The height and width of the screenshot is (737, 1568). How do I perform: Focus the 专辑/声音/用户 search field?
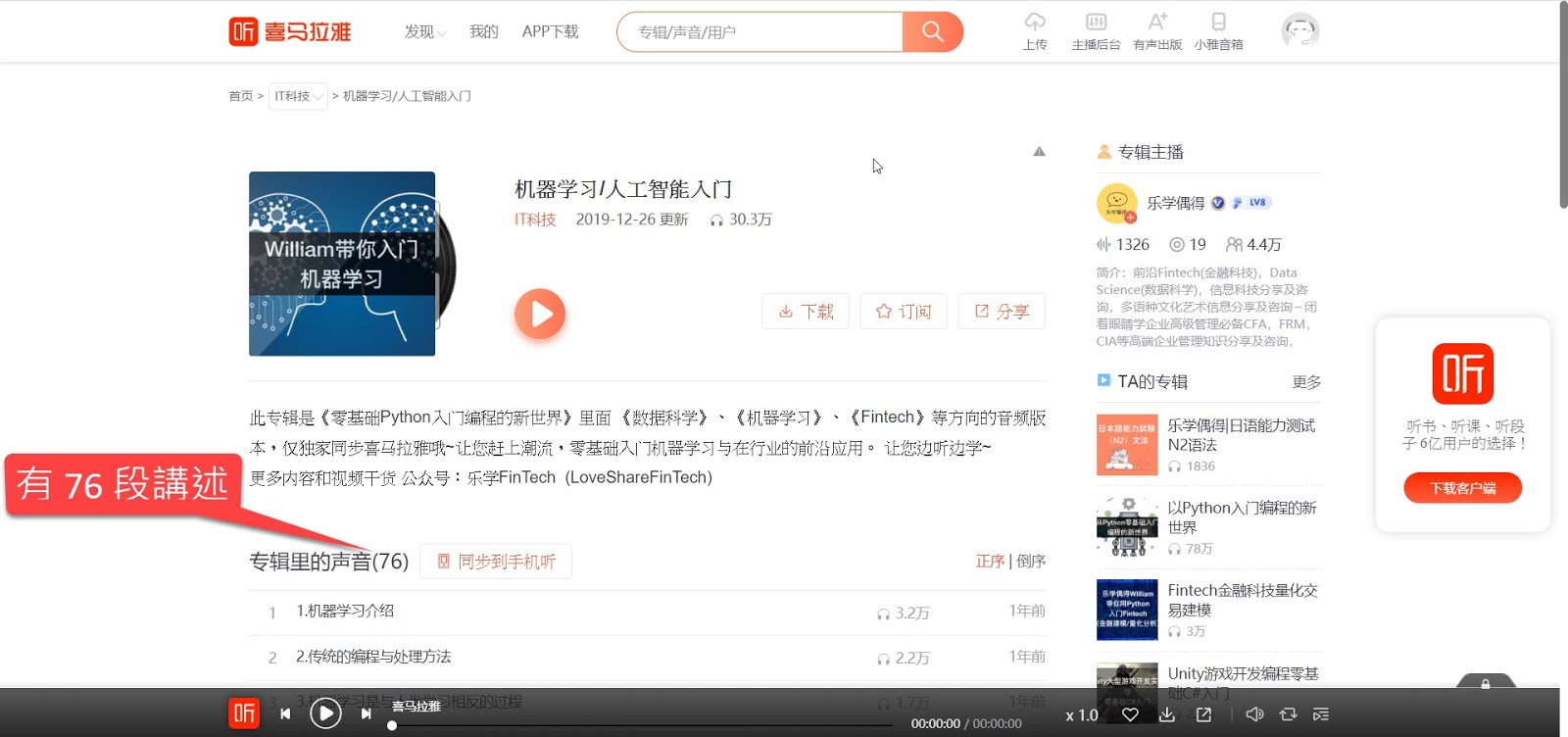760,31
